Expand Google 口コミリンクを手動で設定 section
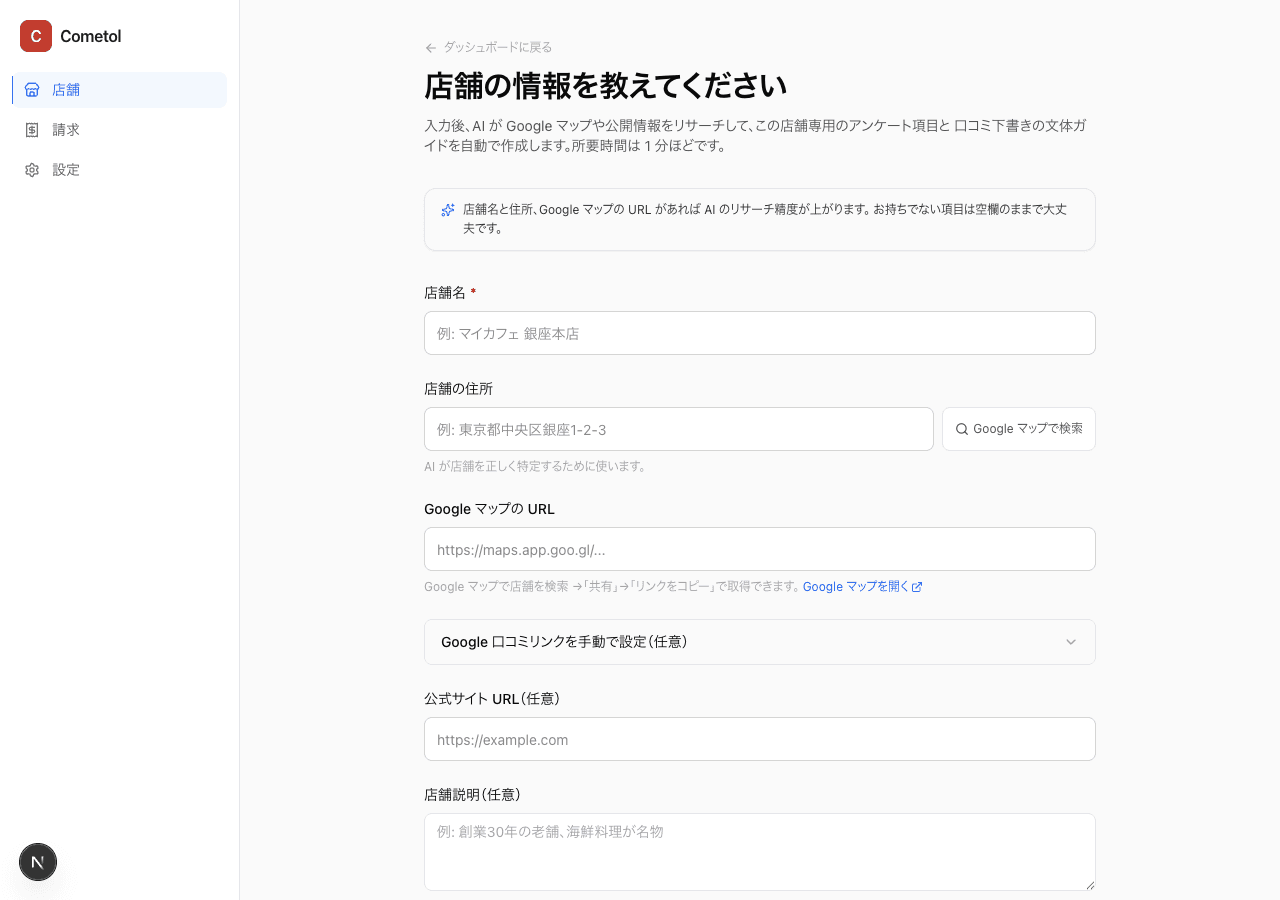 (760, 642)
